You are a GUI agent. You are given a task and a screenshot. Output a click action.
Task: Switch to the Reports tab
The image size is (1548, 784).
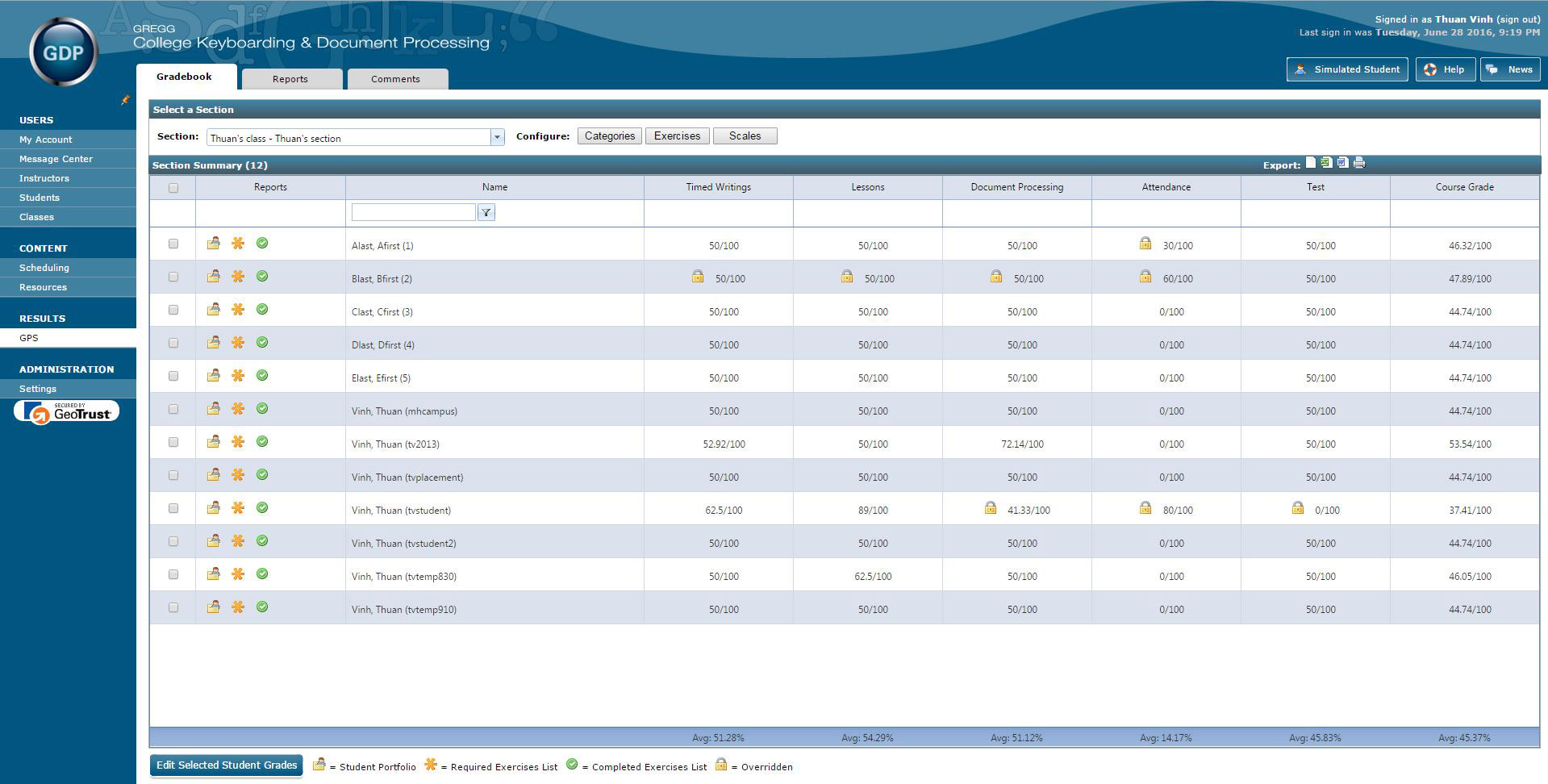[290, 79]
